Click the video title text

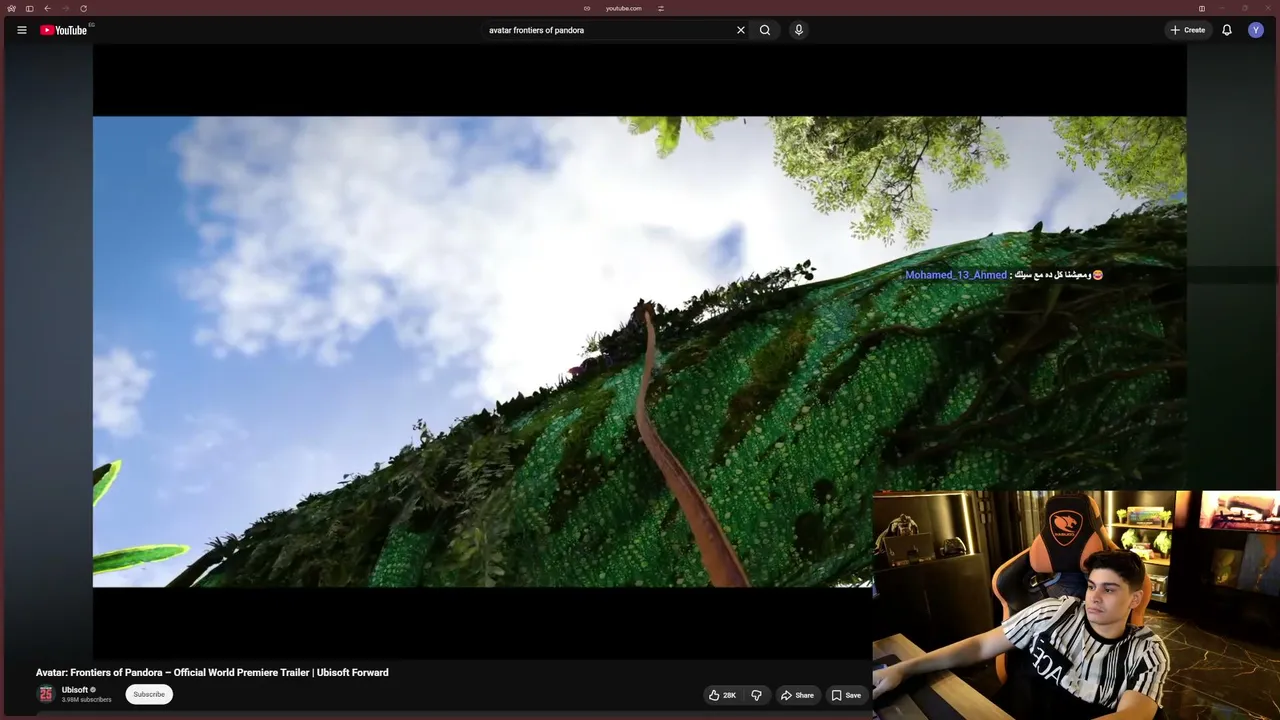[212, 673]
